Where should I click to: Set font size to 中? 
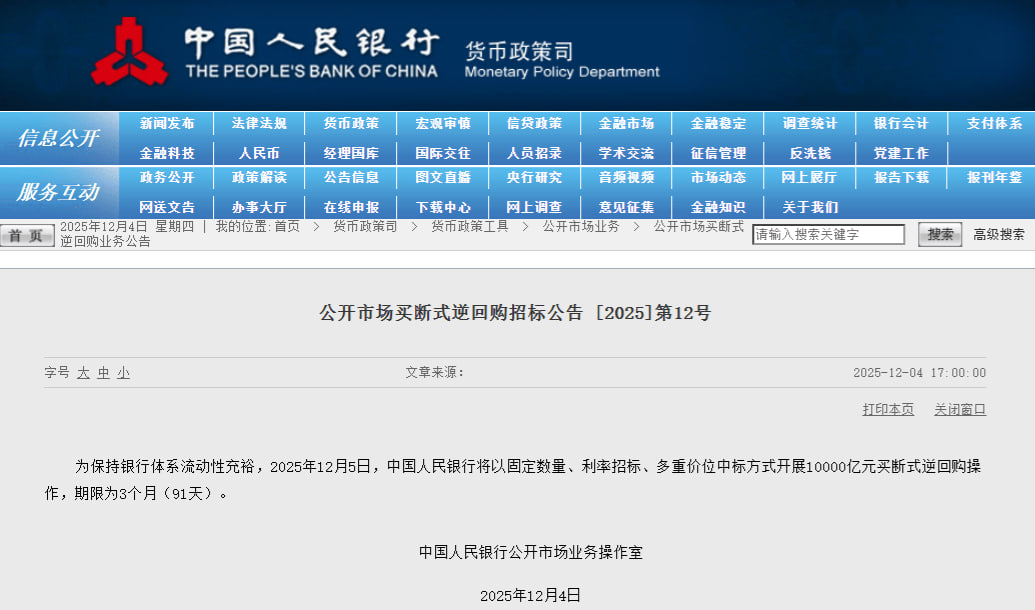click(x=104, y=373)
